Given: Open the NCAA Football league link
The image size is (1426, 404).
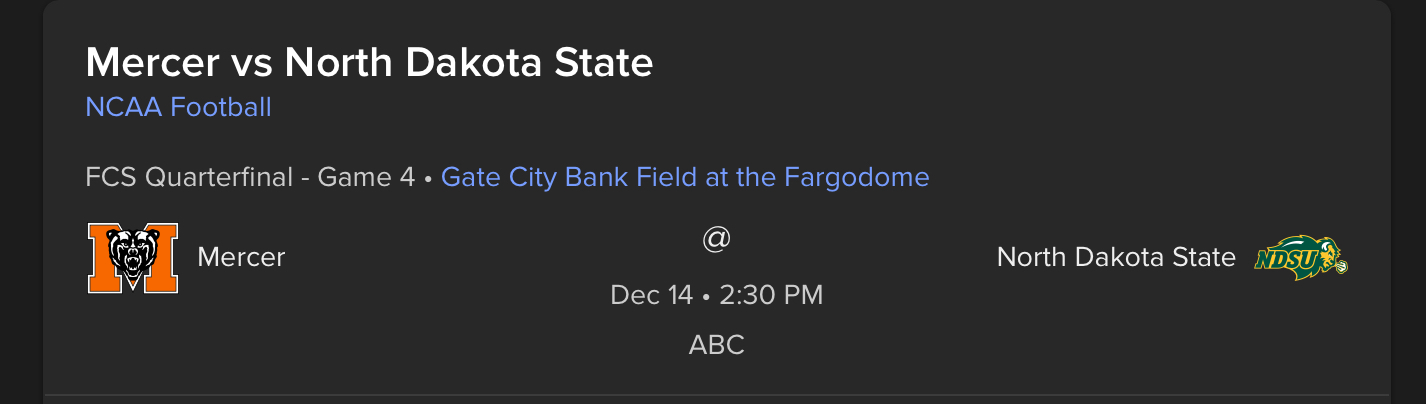Looking at the screenshot, I should tap(178, 107).
